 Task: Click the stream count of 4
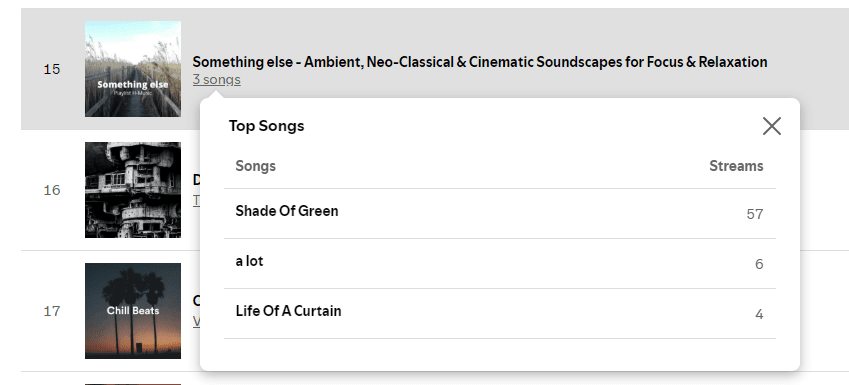tap(759, 315)
